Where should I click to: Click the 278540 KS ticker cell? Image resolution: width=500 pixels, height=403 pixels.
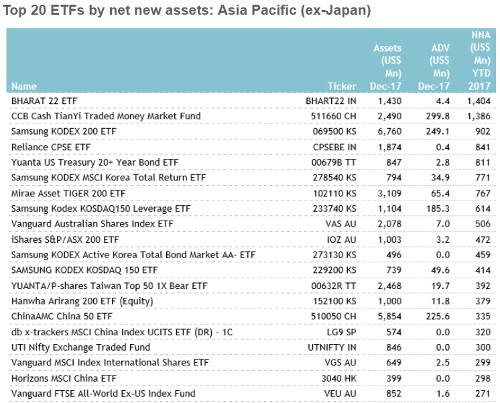[334, 178]
